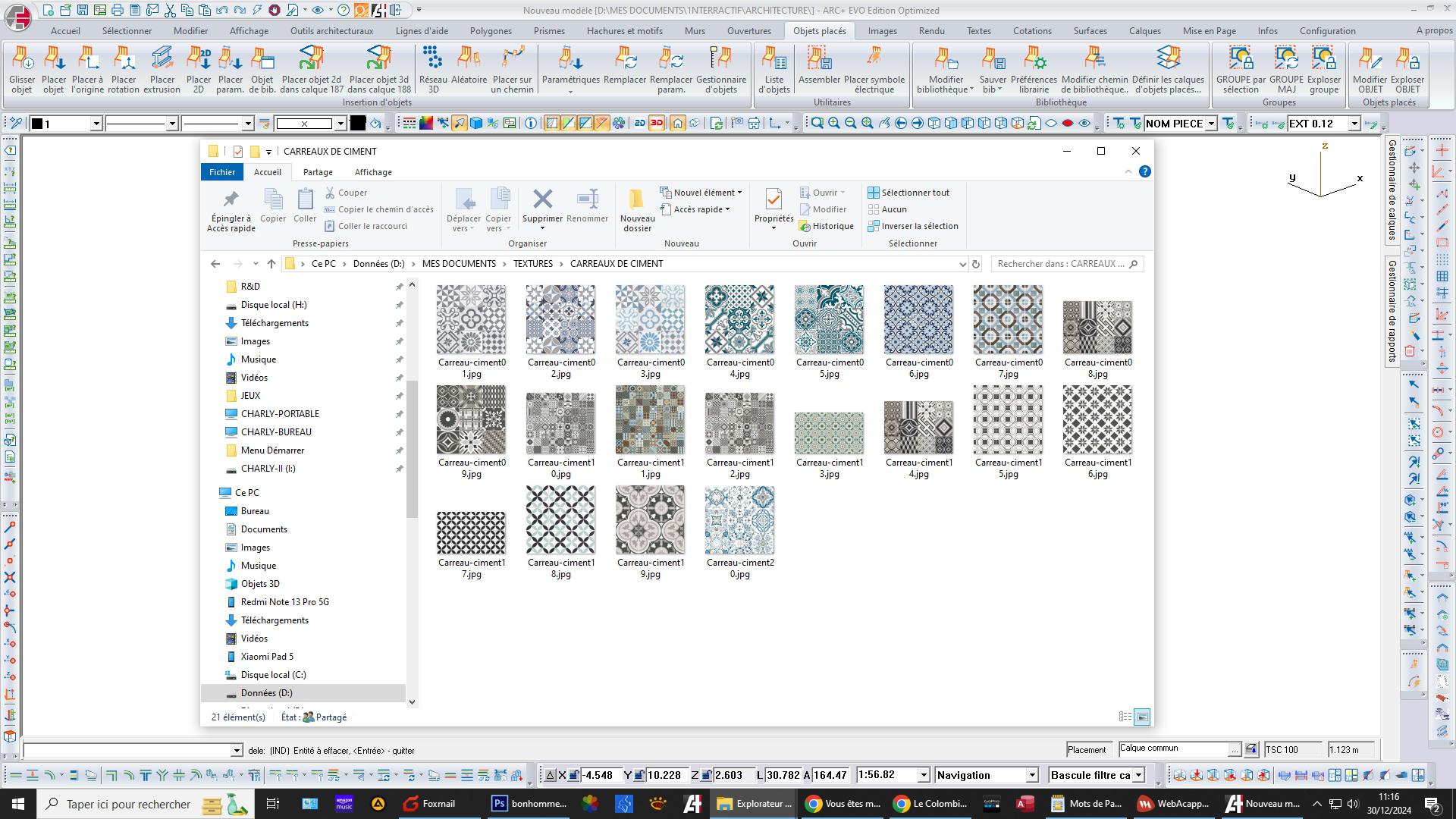Open the Navigation mode dropdown
The height and width of the screenshot is (819, 1456).
click(1031, 775)
